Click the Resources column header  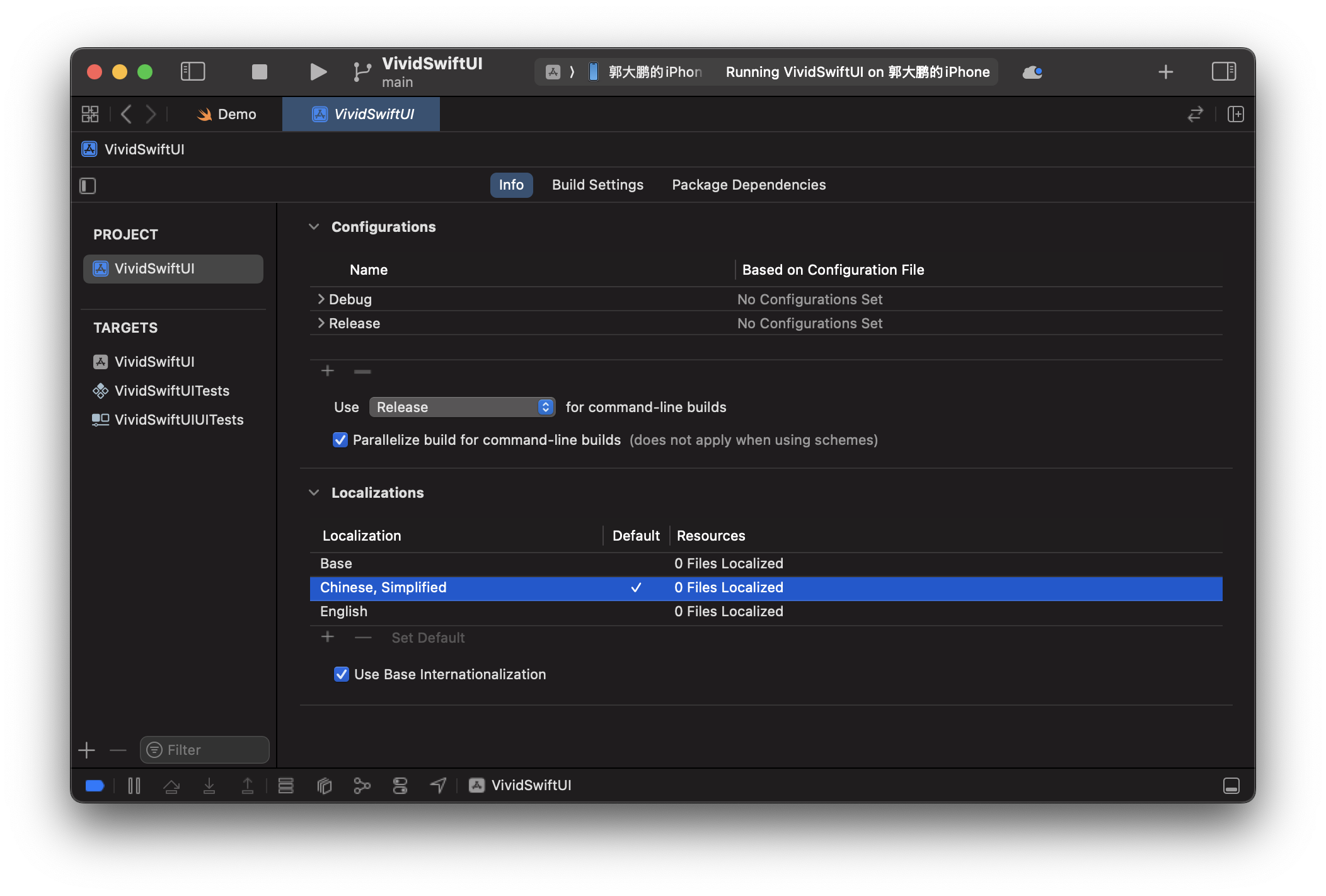(x=711, y=536)
